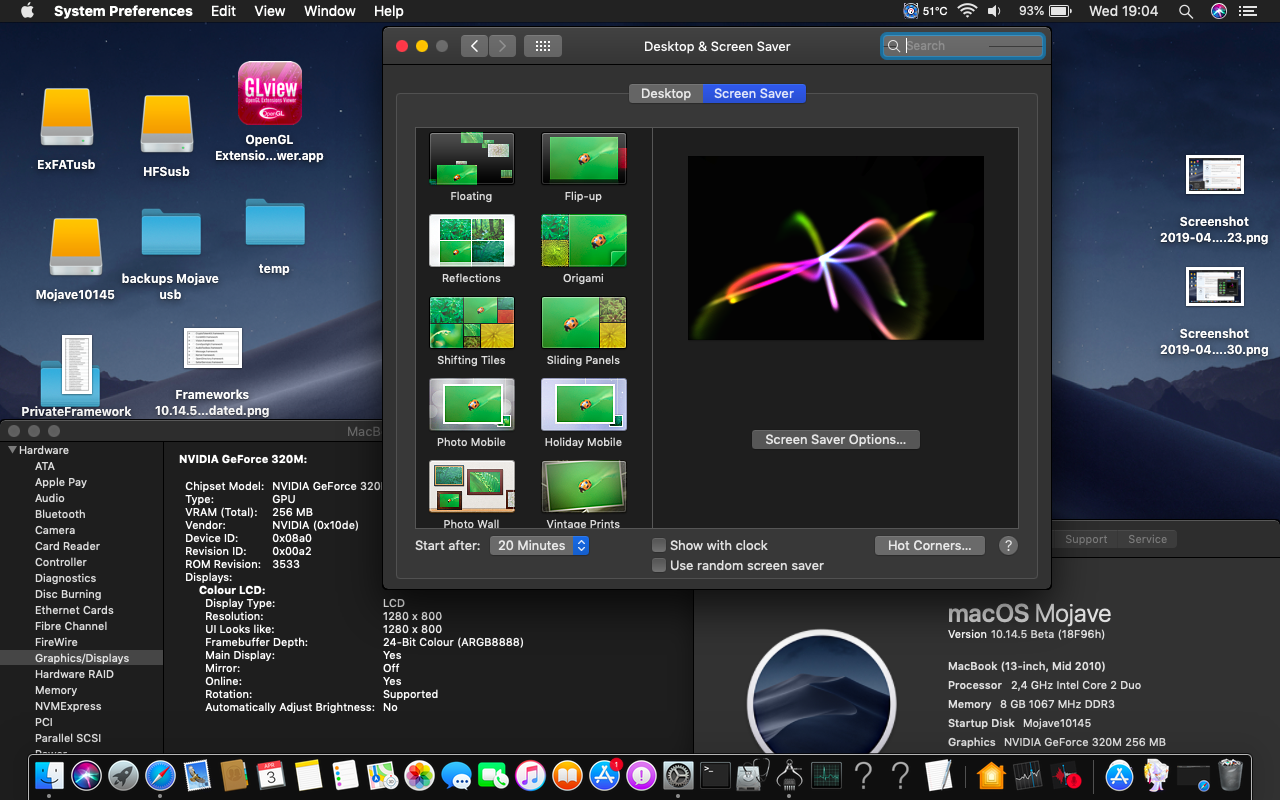This screenshot has width=1280, height=800.
Task: Open iBooks icon in the Dock
Action: [567, 775]
